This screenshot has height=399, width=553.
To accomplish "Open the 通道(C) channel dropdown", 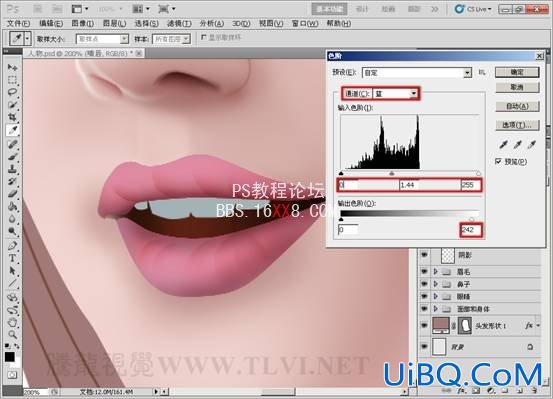I will pyautogui.click(x=396, y=93).
